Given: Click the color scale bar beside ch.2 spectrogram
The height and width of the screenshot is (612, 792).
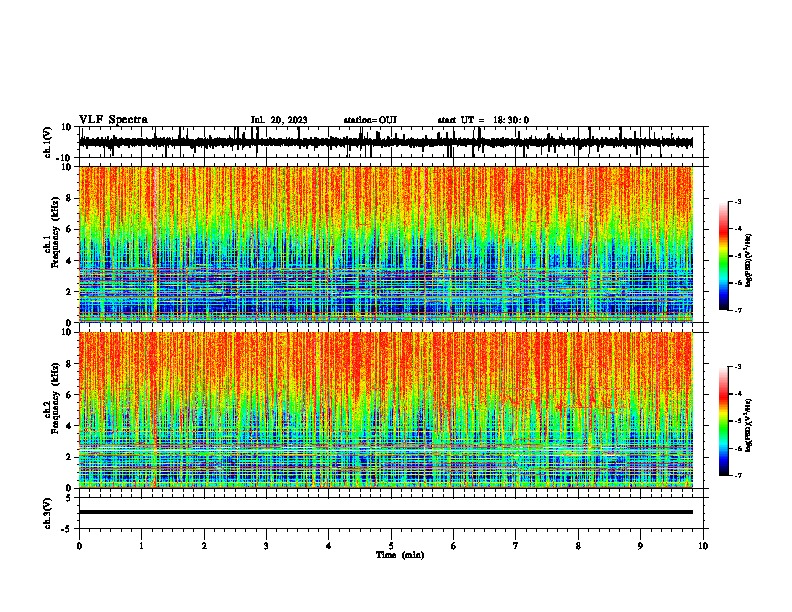Looking at the screenshot, I should [723, 421].
